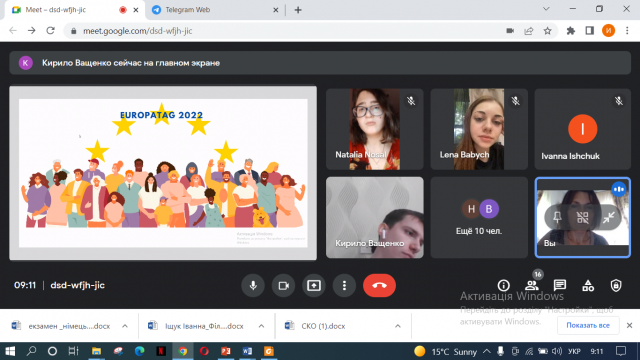Expand options for екзамен_німець docx download
The image size is (640, 360).
125,326
